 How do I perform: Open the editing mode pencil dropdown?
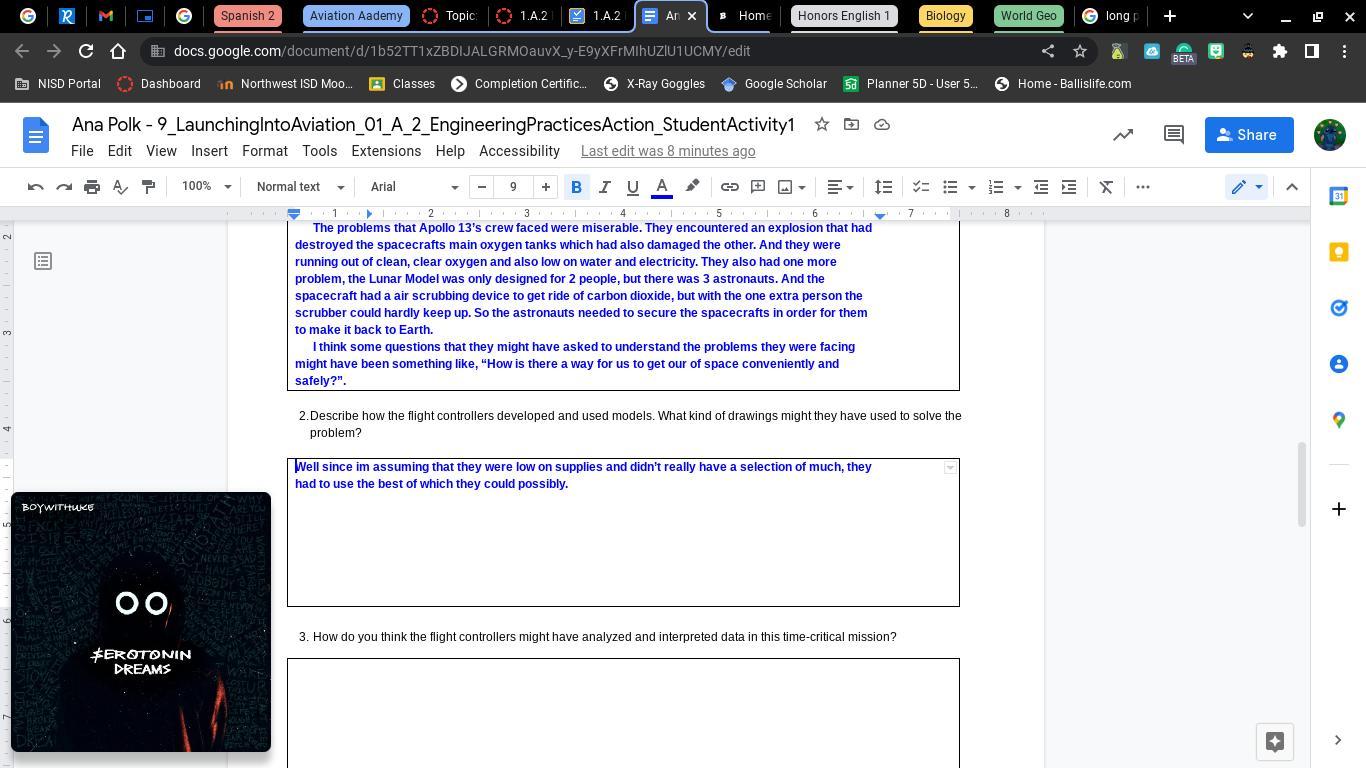point(1247,187)
